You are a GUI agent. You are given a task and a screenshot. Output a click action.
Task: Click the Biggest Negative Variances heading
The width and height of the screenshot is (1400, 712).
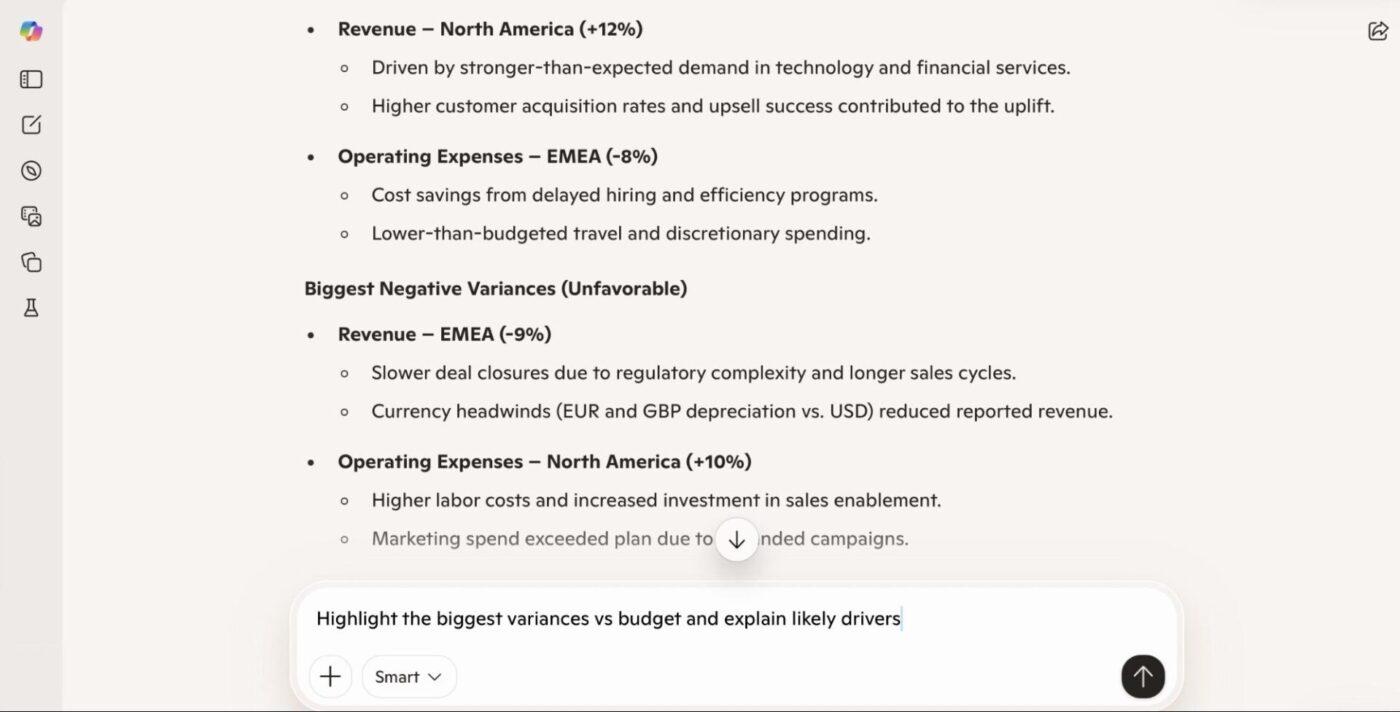coord(495,288)
